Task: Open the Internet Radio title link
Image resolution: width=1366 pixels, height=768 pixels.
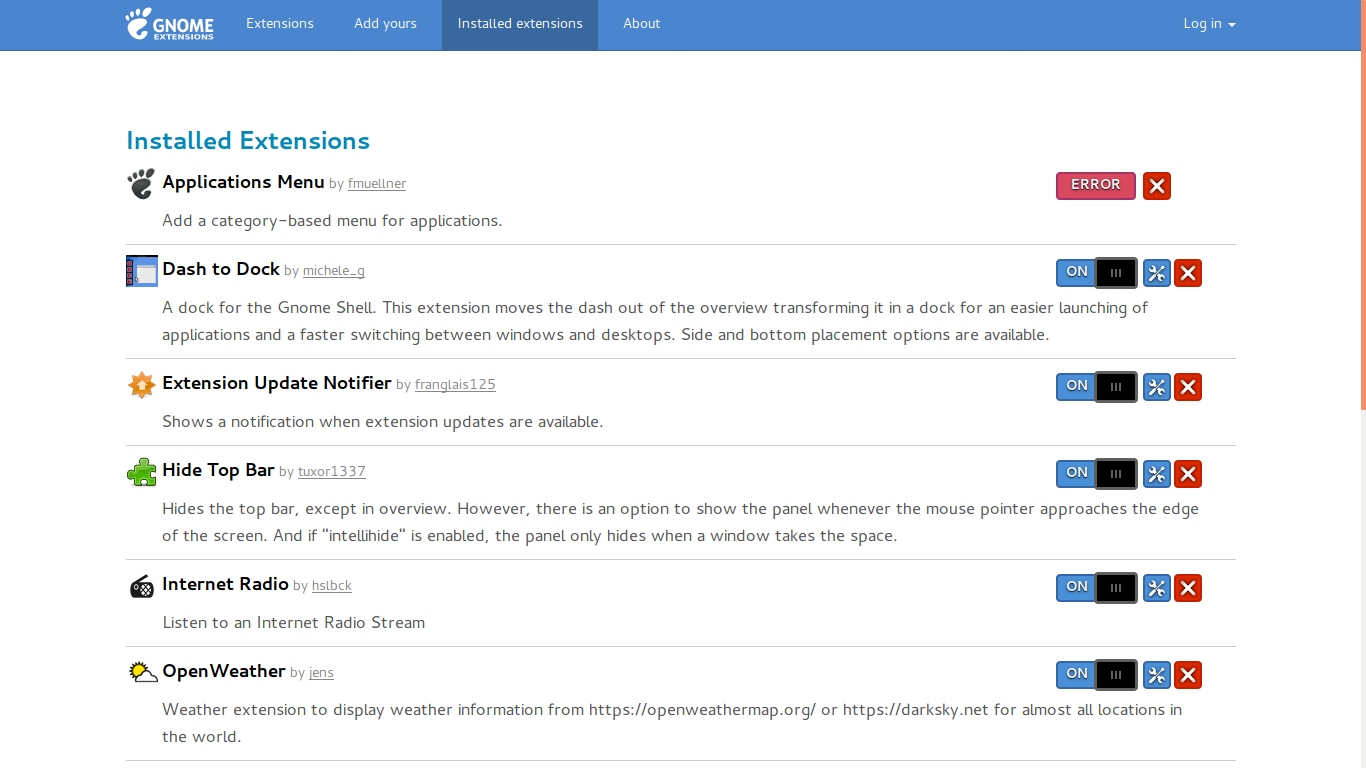Action: (225, 584)
